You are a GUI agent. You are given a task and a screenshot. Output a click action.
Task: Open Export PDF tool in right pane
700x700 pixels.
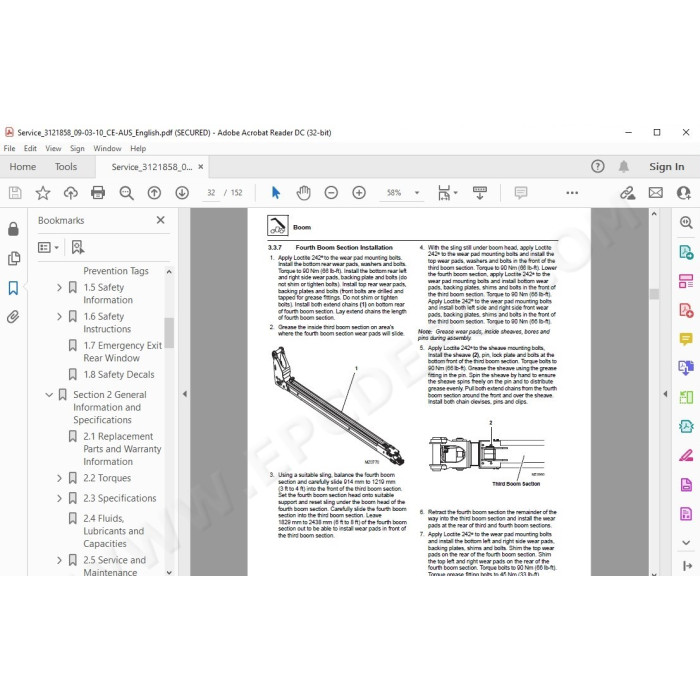tap(686, 252)
